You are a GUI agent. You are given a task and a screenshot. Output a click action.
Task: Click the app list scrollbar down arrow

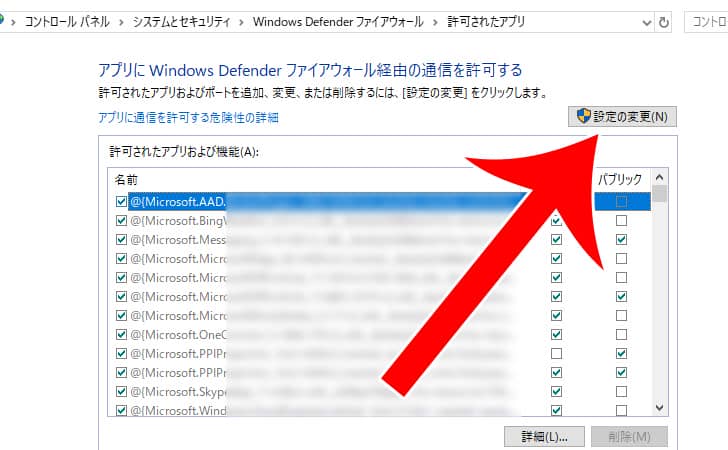[659, 408]
